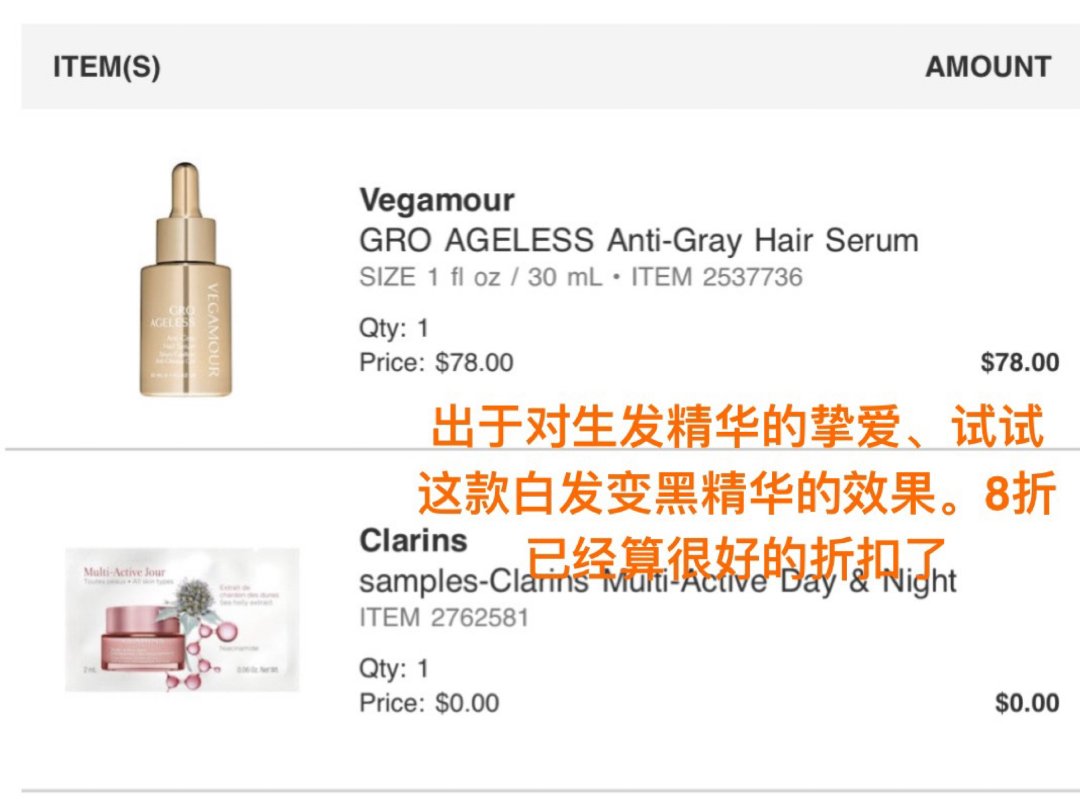This screenshot has height=810, width=1080.
Task: Open GRO AGELESS Anti-Gray Hair Serum link
Action: [638, 240]
